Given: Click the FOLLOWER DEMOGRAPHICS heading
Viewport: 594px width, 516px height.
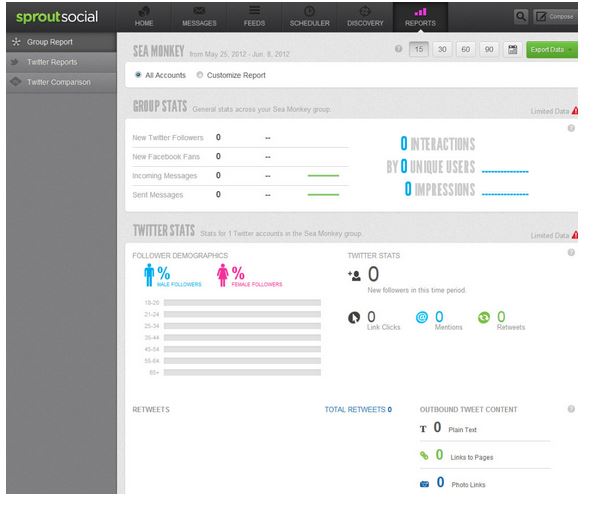Looking at the screenshot, I should coord(180,255).
